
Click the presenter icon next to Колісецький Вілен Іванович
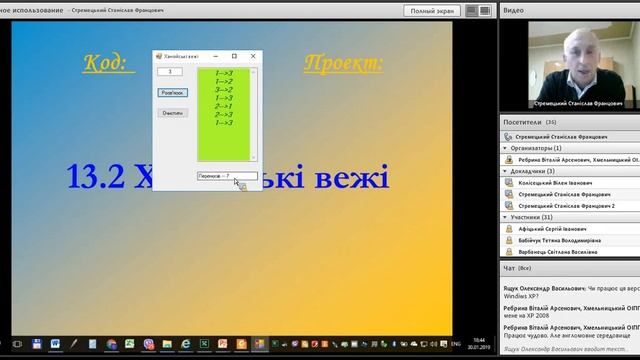(x=509, y=183)
